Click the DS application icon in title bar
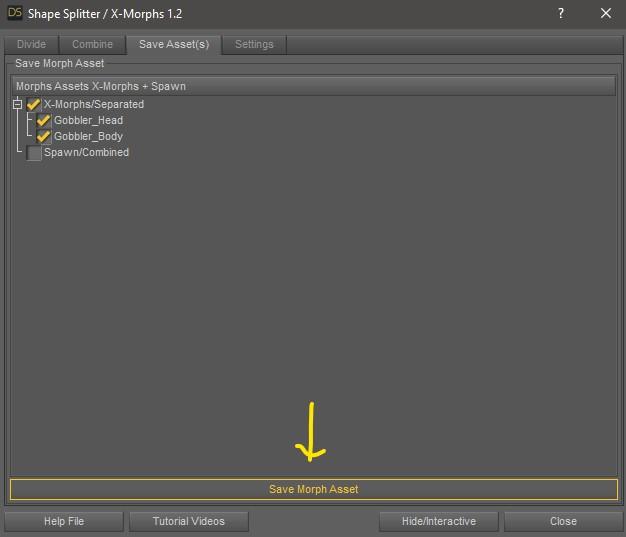 (x=15, y=13)
